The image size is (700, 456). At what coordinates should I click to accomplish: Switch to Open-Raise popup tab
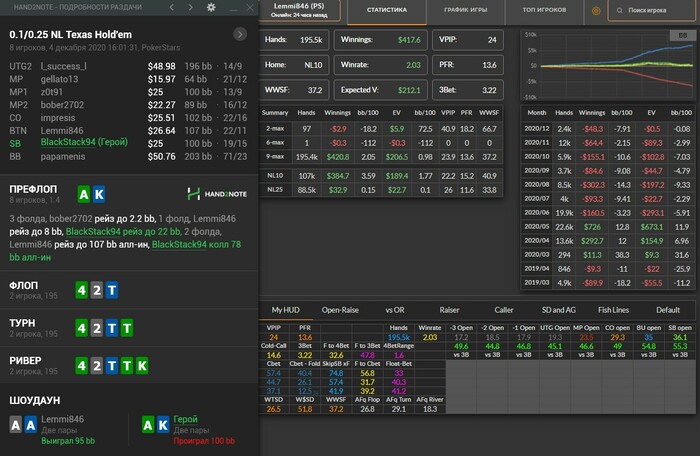coord(340,310)
